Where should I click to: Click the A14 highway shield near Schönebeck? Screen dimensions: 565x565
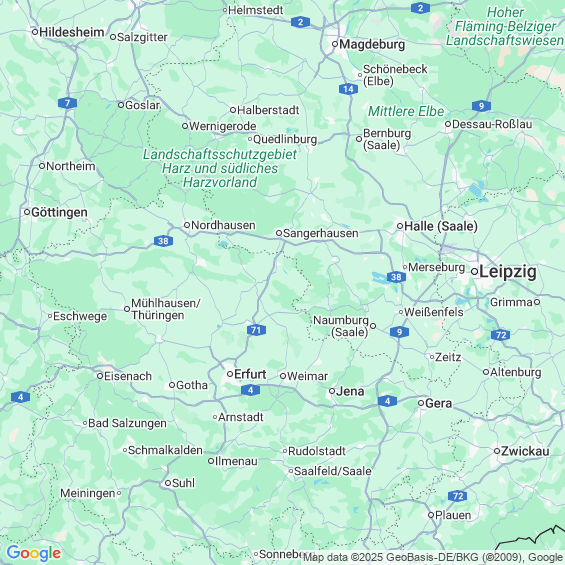(348, 89)
